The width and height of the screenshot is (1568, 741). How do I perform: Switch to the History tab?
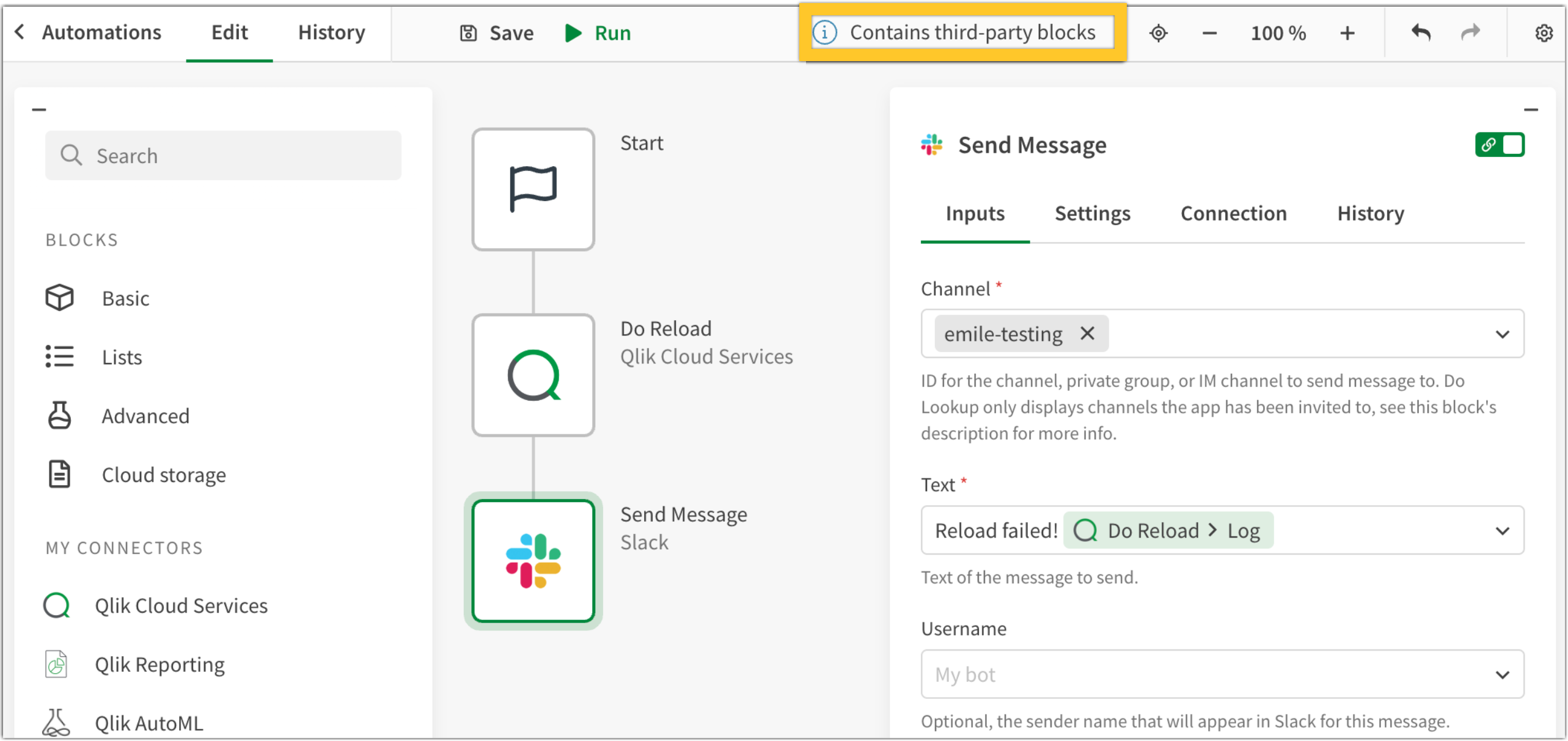pos(331,32)
